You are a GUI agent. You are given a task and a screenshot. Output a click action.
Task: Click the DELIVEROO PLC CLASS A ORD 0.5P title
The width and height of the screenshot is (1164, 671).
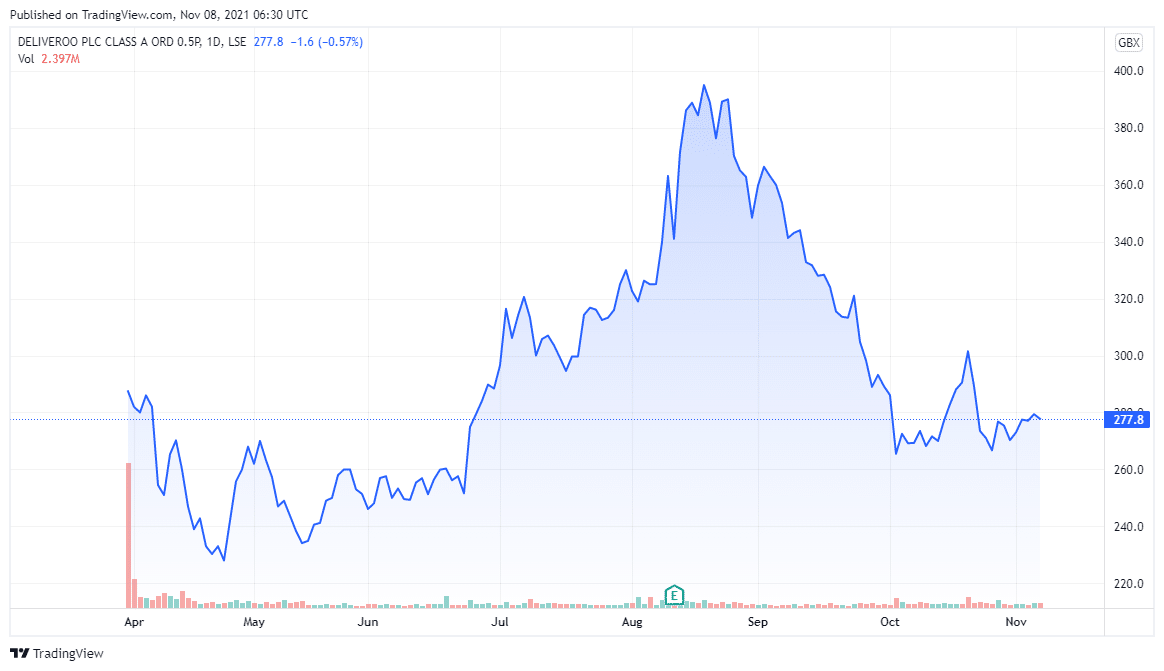[x=109, y=42]
